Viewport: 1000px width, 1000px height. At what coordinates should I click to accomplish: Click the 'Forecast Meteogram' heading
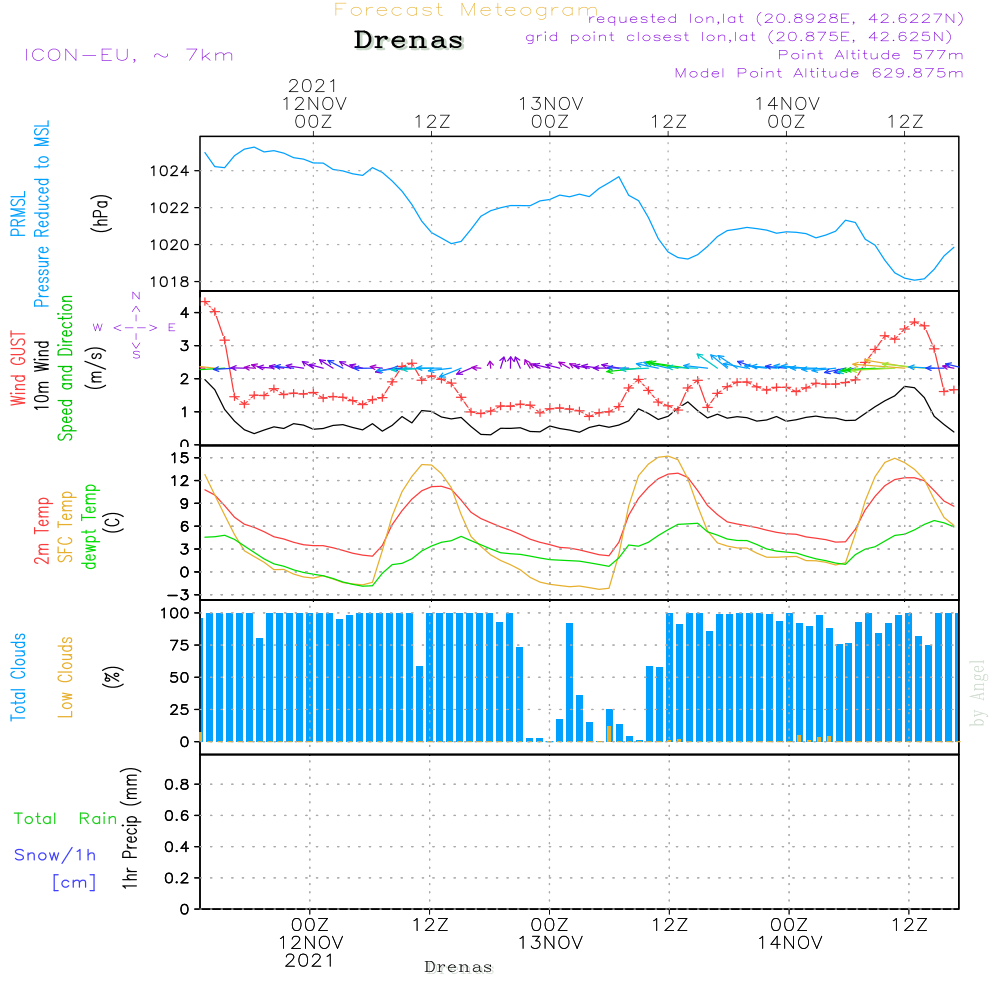tap(466, 10)
